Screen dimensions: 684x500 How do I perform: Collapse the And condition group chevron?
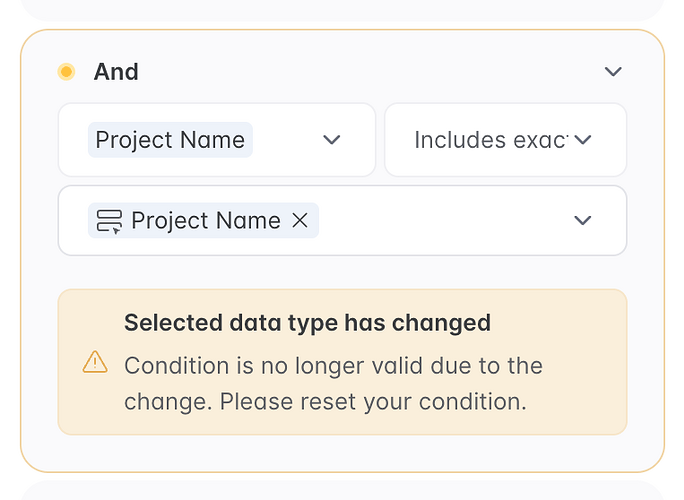[x=614, y=72]
